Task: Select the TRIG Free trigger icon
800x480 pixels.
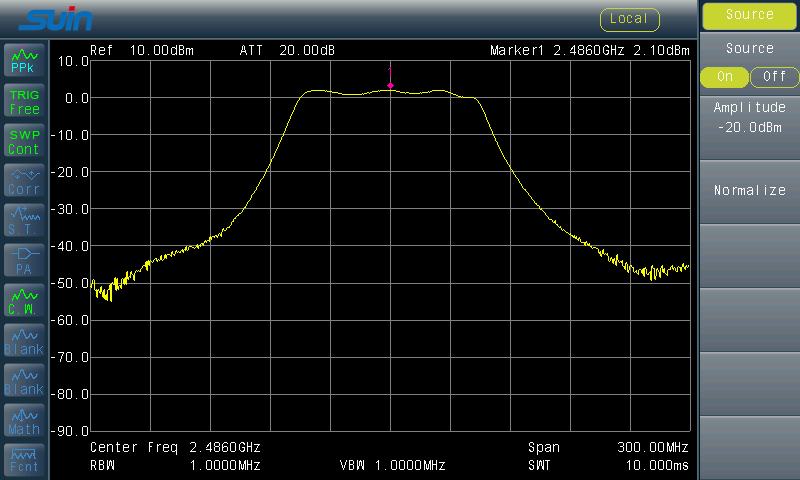Action: (x=24, y=101)
